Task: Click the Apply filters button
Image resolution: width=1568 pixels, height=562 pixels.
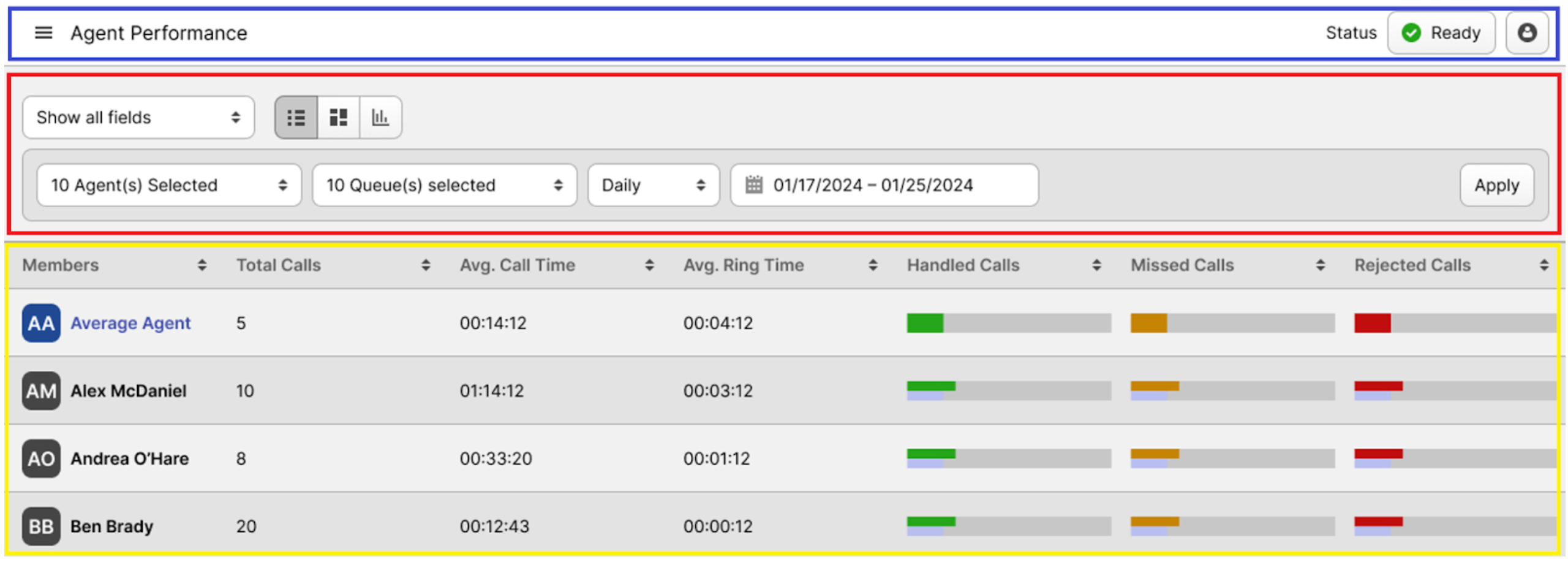Action: [x=1496, y=184]
